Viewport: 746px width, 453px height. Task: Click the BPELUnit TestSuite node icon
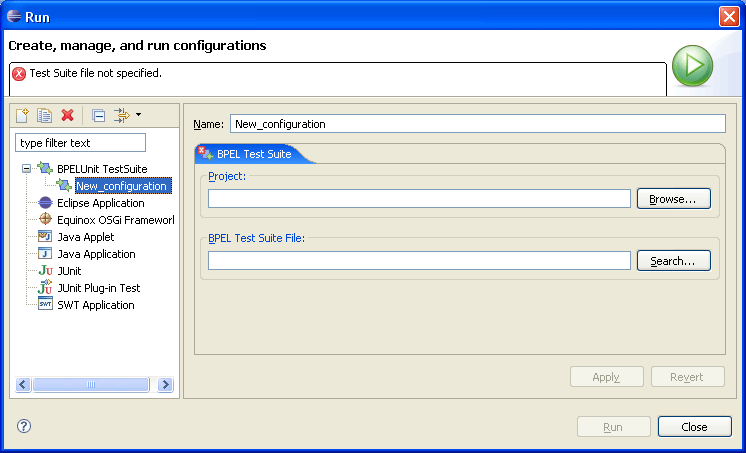tap(45, 168)
